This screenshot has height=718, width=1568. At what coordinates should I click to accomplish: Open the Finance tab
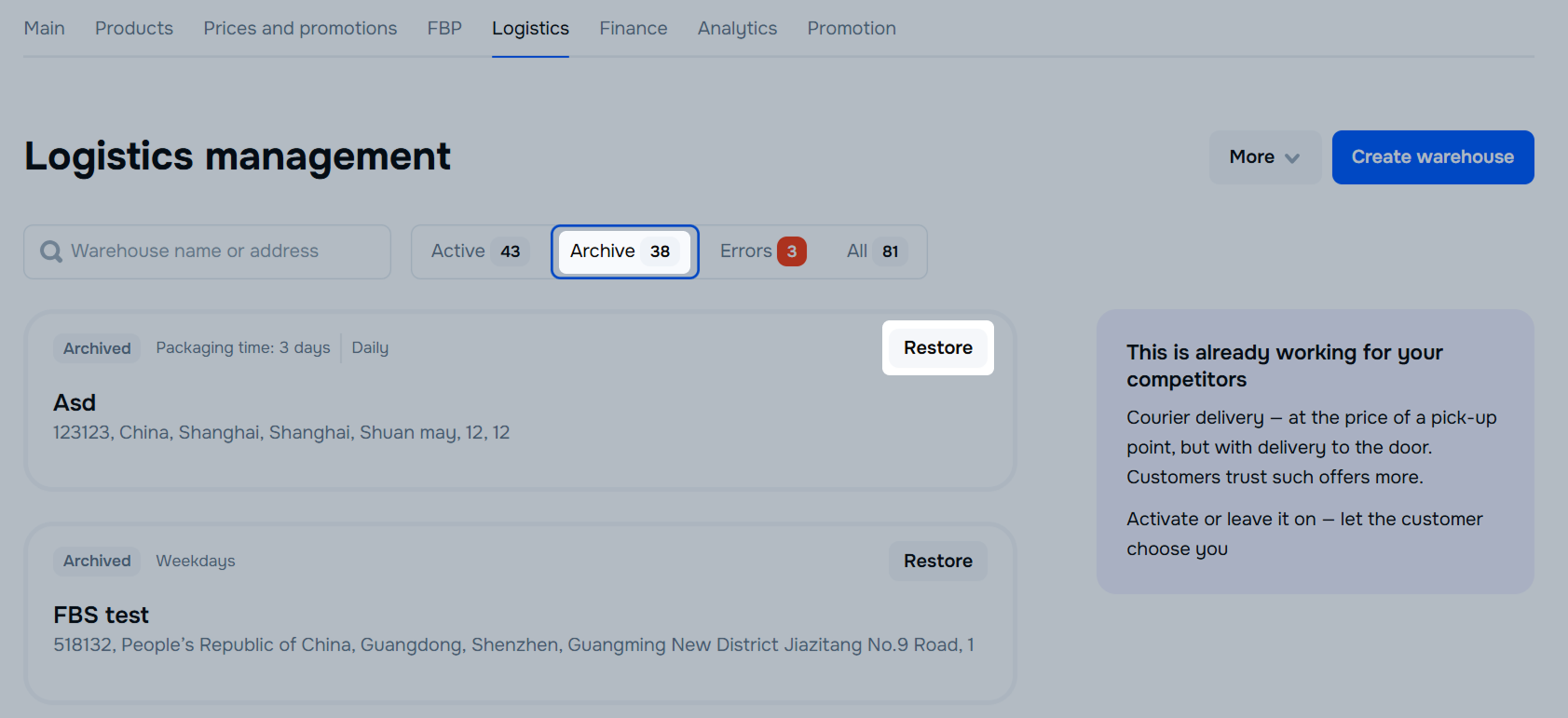[634, 28]
